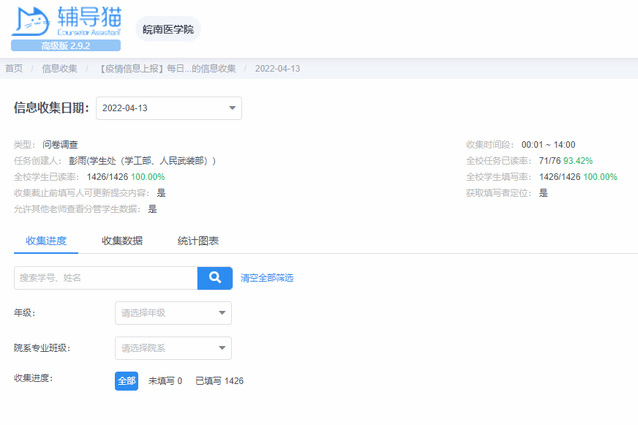Focus the 搜索学号、姓名 search field
Image resolution: width=638 pixels, height=425 pixels.
[105, 277]
